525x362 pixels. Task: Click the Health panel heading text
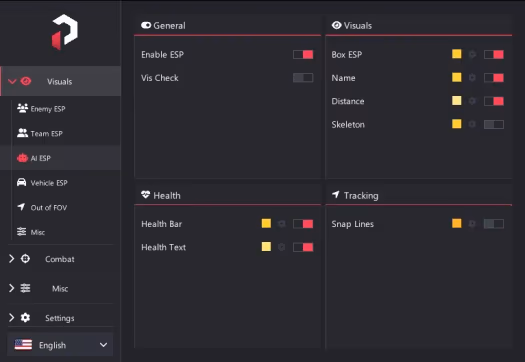167,195
